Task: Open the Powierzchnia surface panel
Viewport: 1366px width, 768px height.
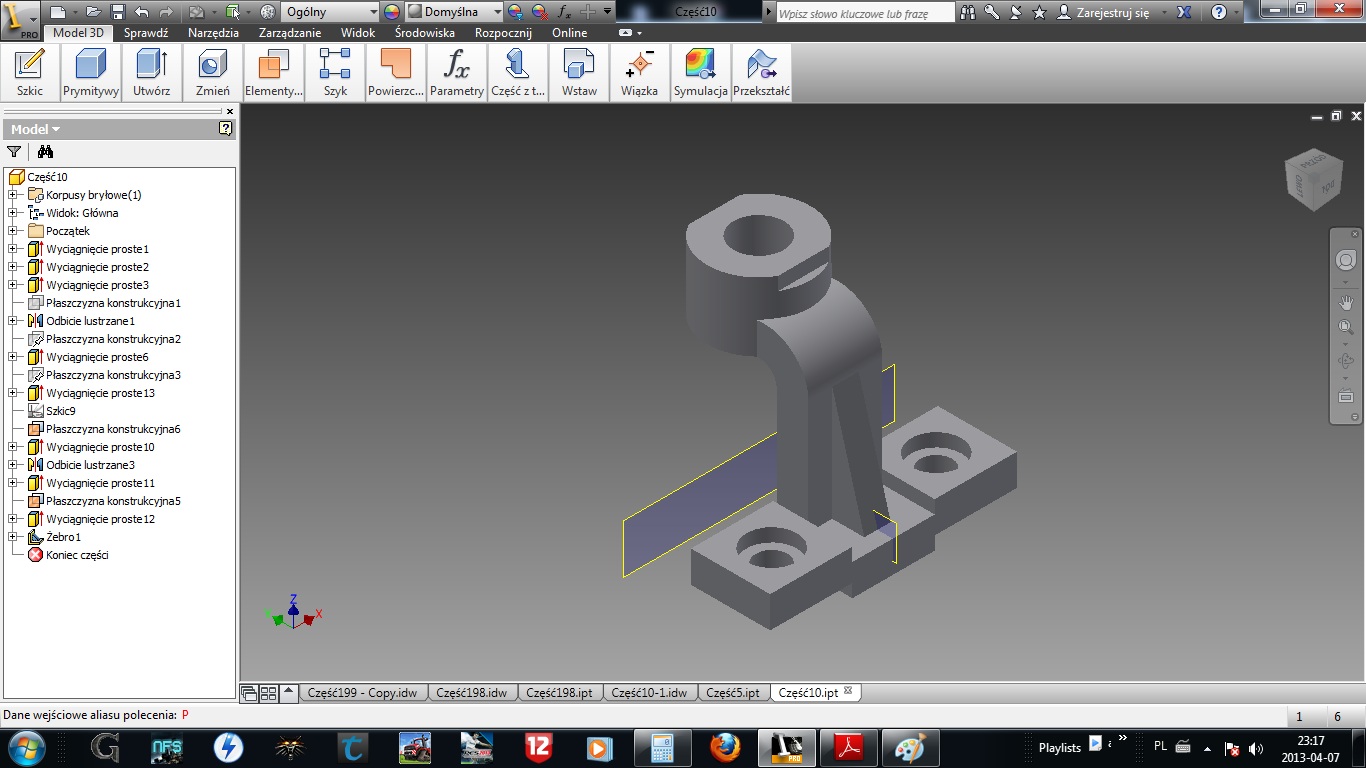Action: [396, 72]
